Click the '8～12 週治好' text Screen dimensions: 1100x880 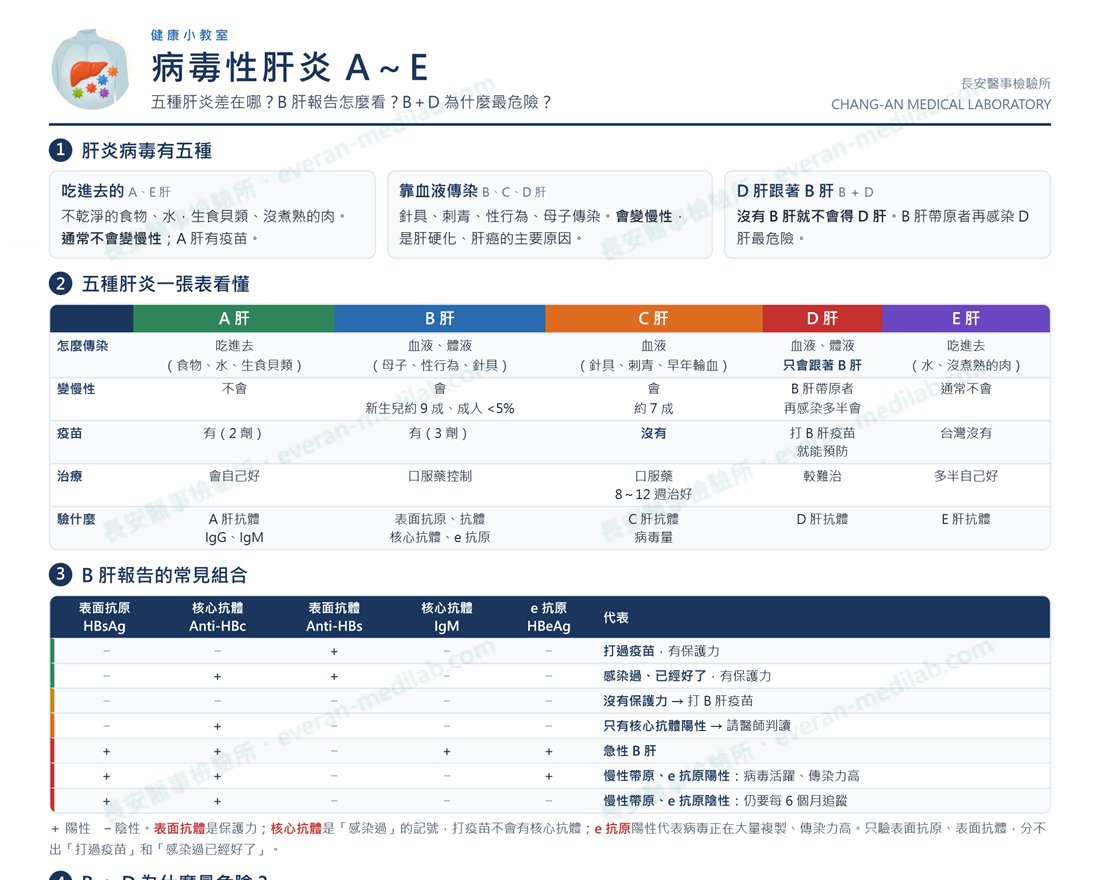(654, 495)
